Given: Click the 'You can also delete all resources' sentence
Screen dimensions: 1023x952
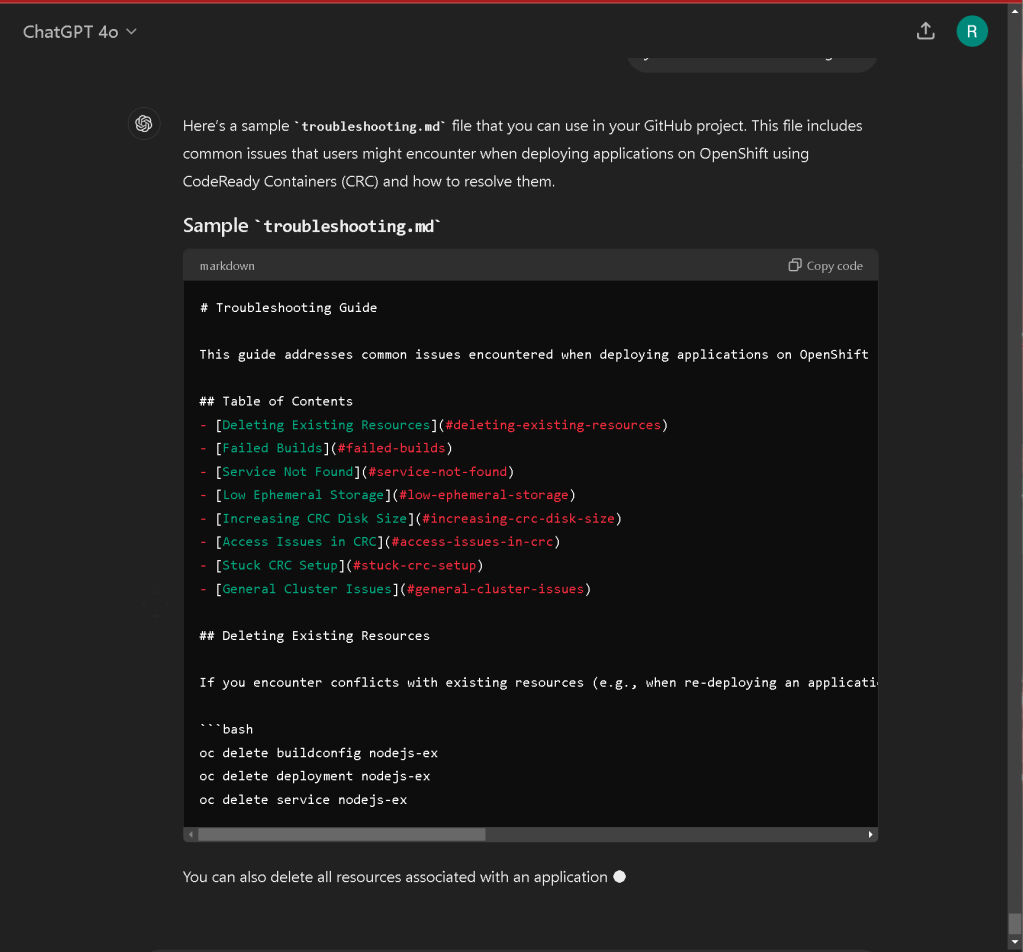Looking at the screenshot, I should 395,877.
